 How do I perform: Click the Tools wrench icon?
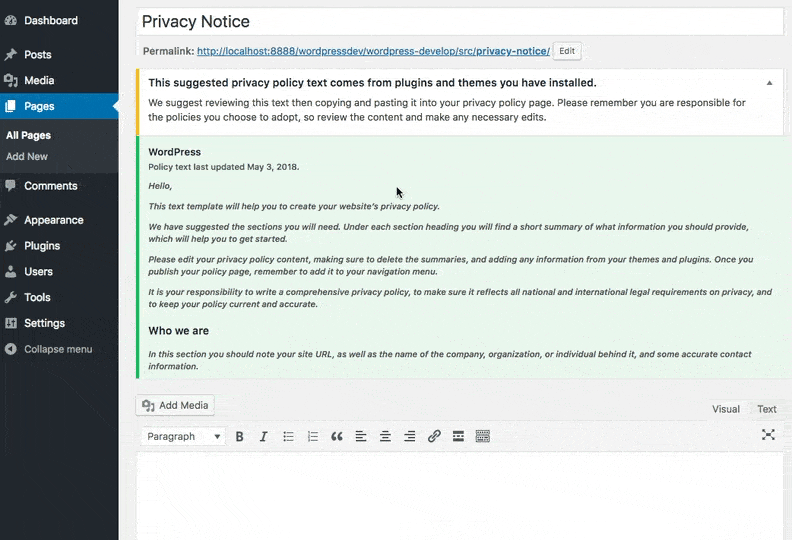click(11, 297)
